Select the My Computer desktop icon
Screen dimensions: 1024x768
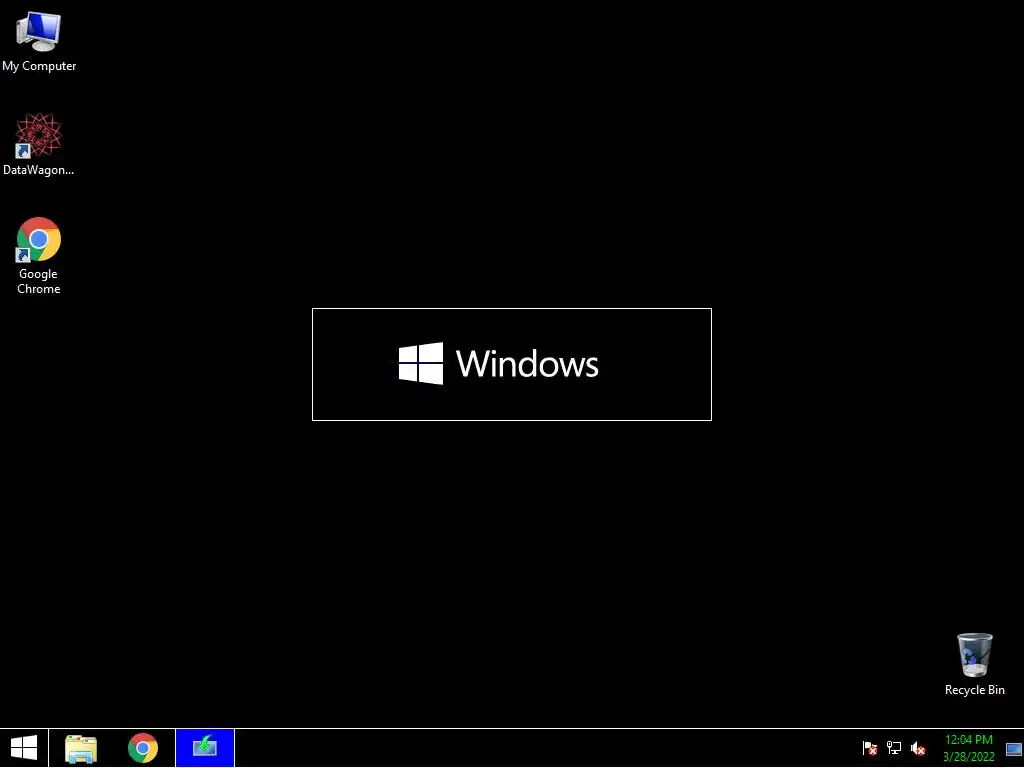39,41
